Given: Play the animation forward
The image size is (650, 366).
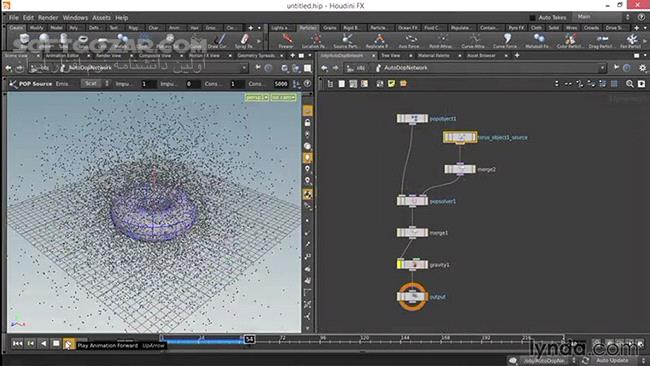Looking at the screenshot, I should 68,344.
